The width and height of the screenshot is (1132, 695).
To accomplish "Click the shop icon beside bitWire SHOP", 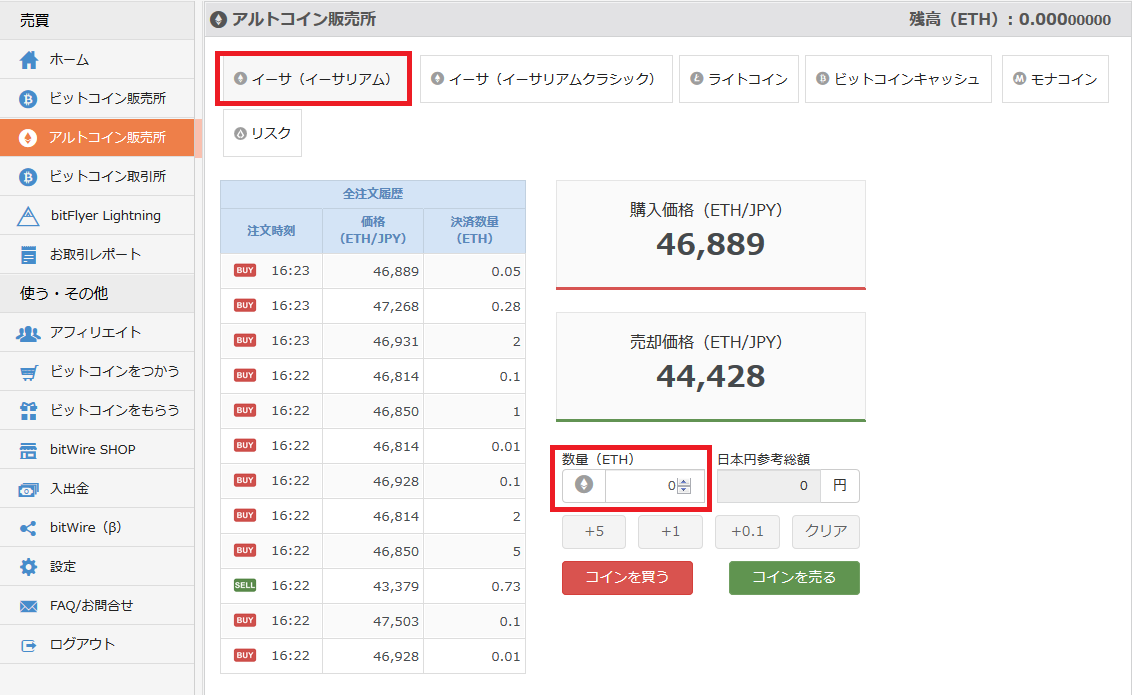I will click(28, 450).
